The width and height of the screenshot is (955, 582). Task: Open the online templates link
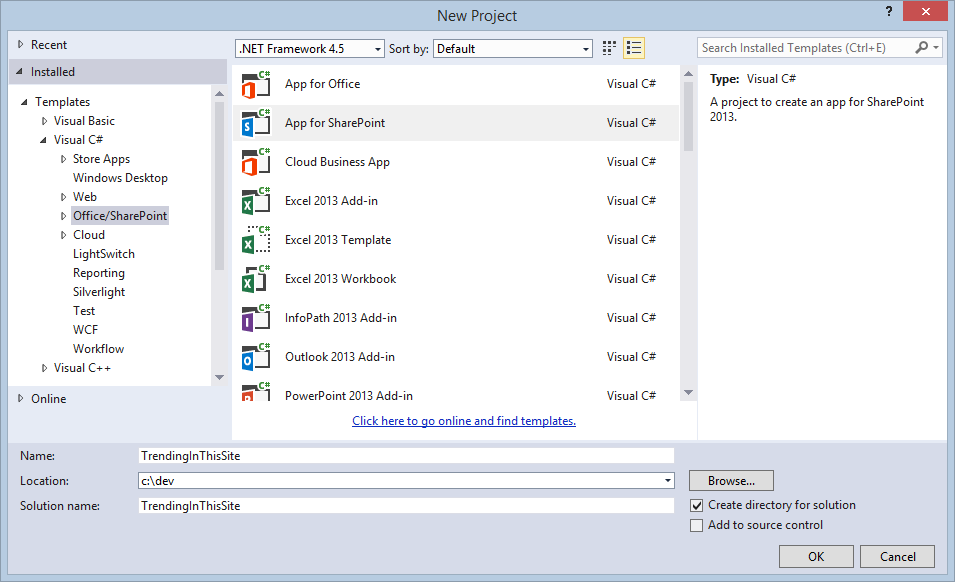463,421
